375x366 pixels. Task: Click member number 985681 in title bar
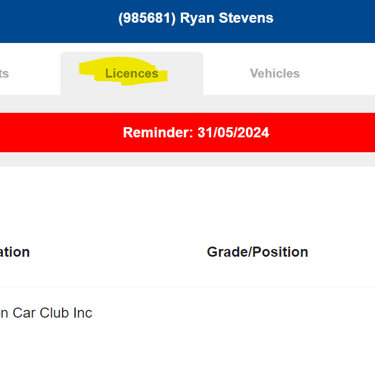[x=147, y=18]
